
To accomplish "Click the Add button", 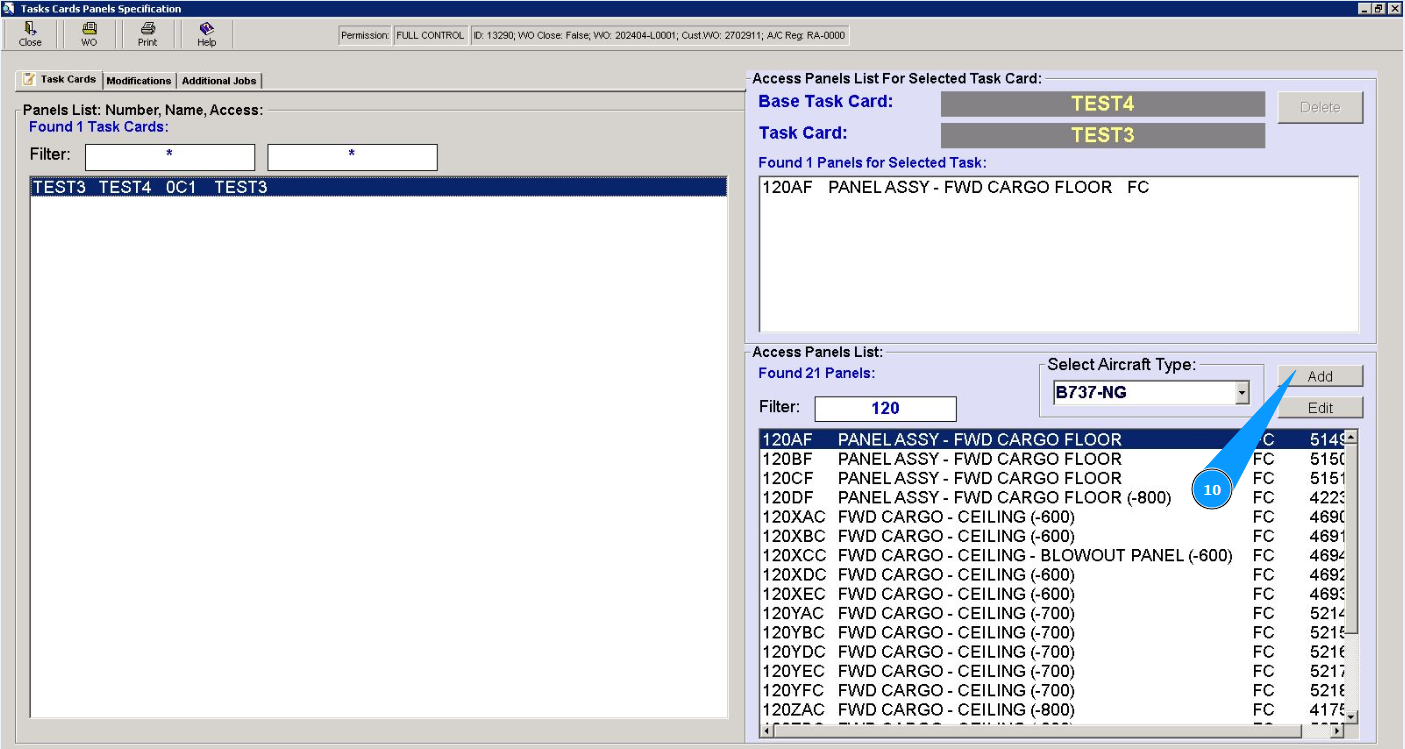I will click(1320, 376).
